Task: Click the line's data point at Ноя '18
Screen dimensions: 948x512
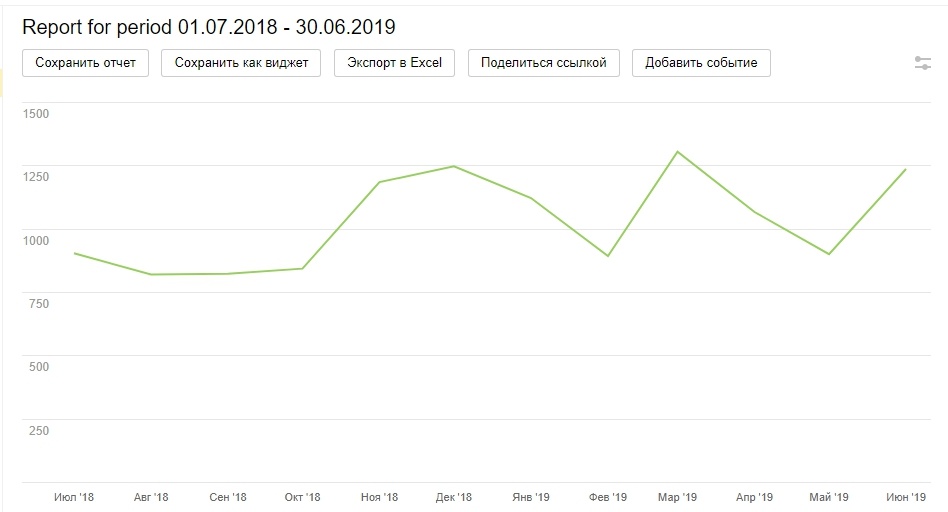Action: point(380,182)
